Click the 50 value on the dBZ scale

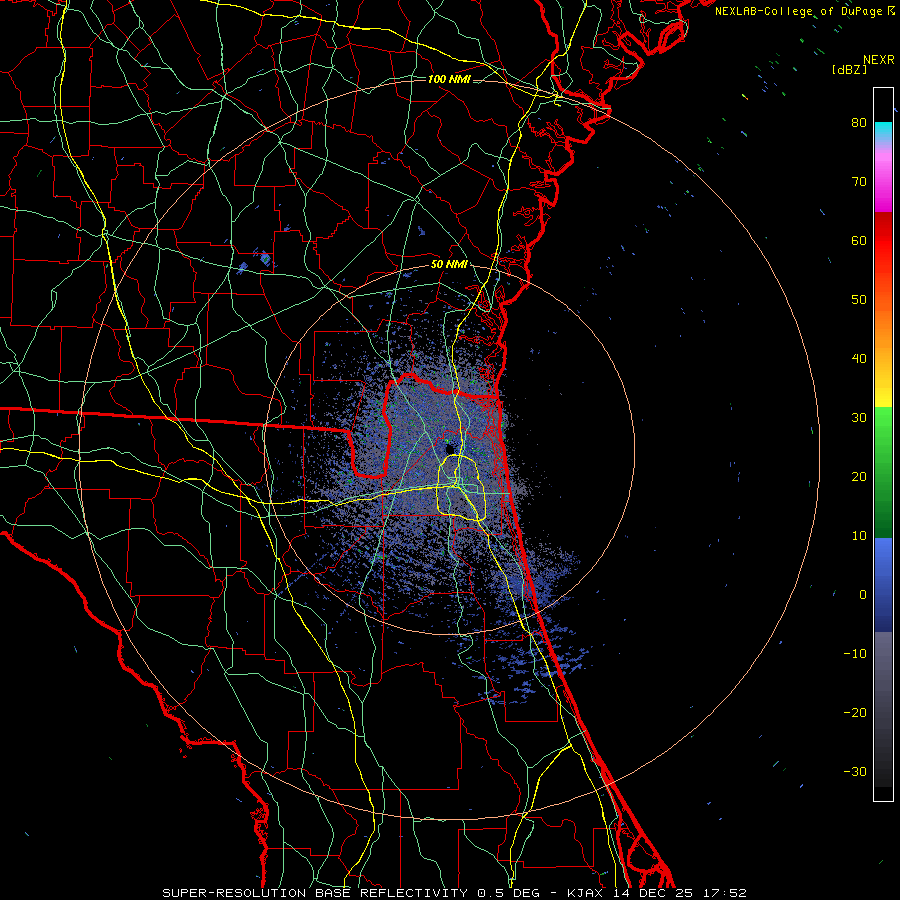pyautogui.click(x=859, y=300)
